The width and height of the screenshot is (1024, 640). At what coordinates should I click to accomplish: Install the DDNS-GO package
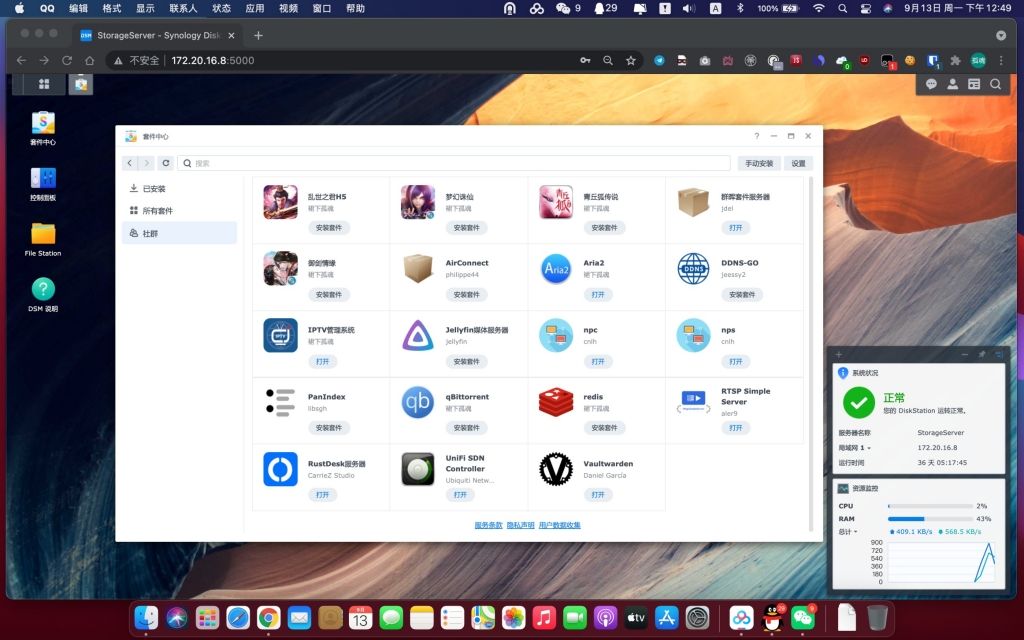742,295
